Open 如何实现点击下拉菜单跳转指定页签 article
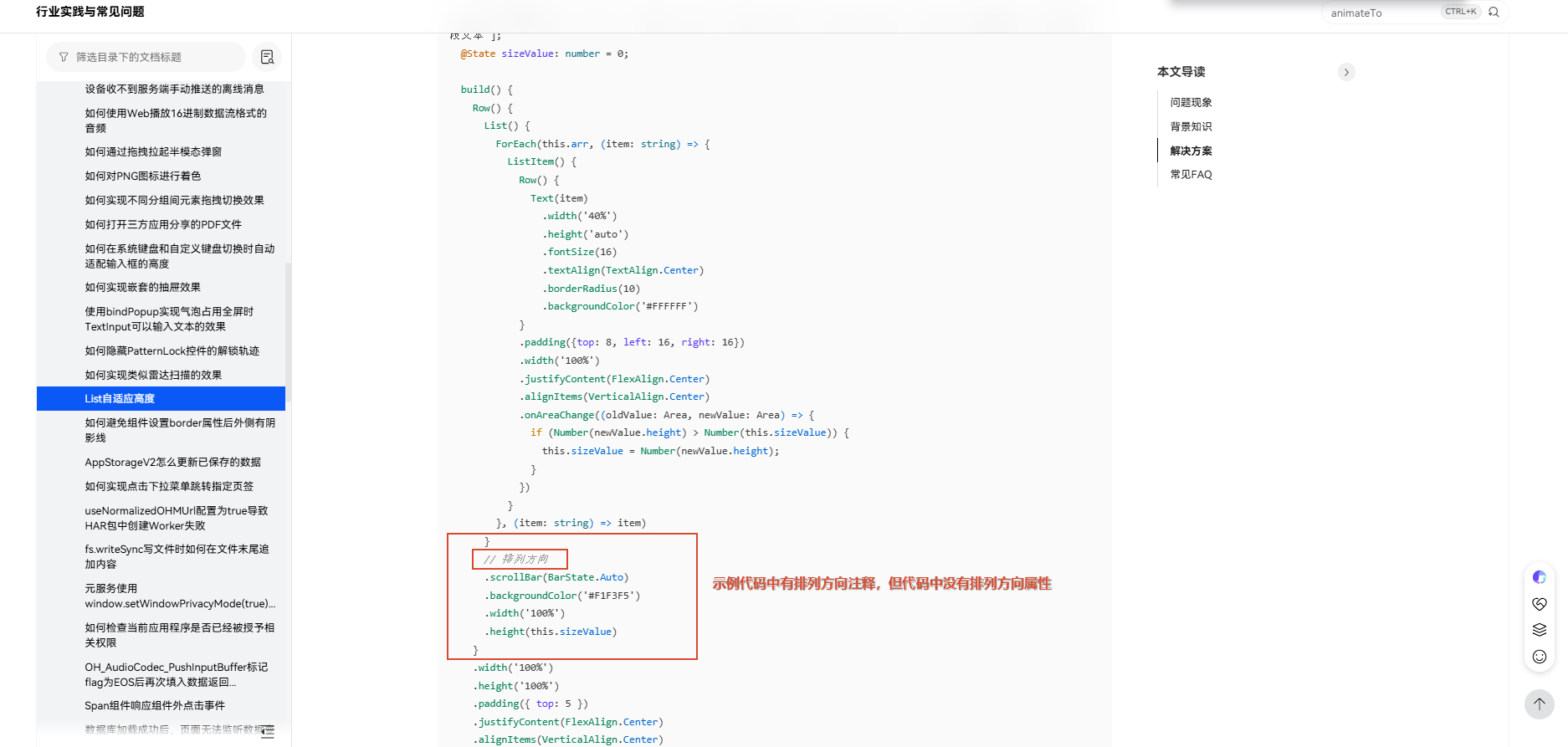 pos(169,486)
